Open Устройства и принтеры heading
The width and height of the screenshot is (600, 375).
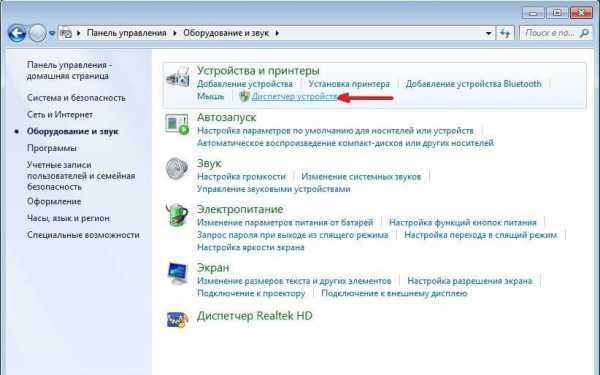click(258, 71)
